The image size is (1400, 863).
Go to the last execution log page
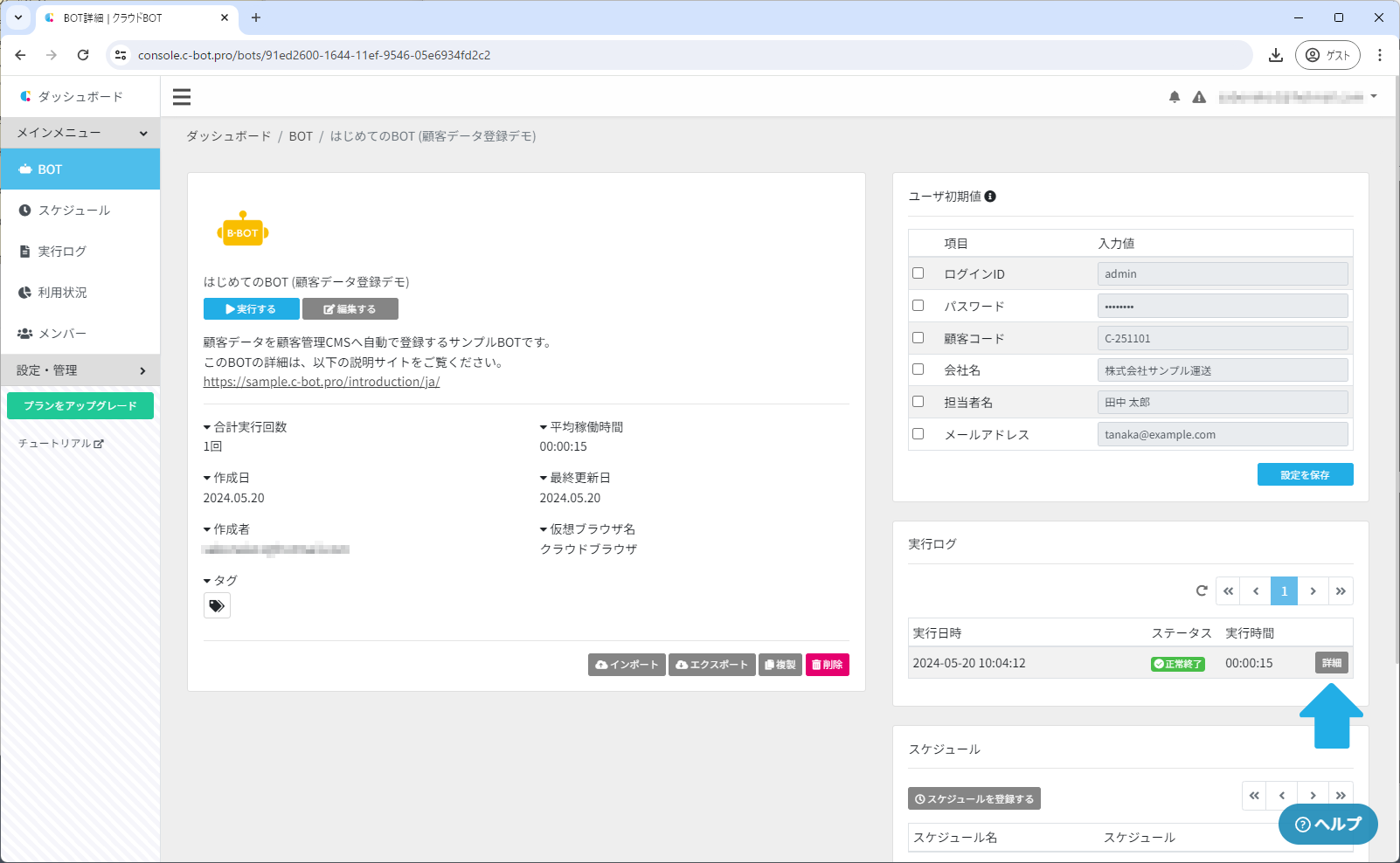(1340, 591)
